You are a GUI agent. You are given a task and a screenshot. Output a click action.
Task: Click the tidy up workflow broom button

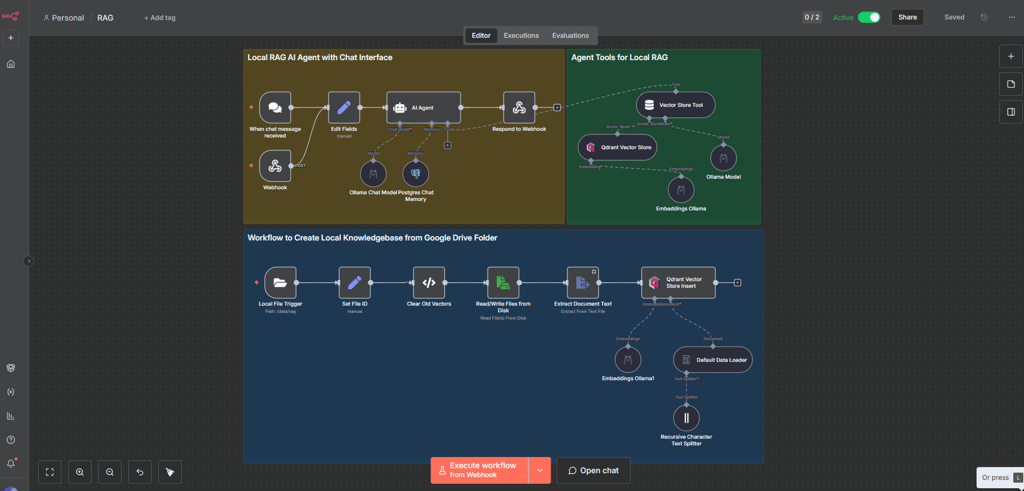170,471
